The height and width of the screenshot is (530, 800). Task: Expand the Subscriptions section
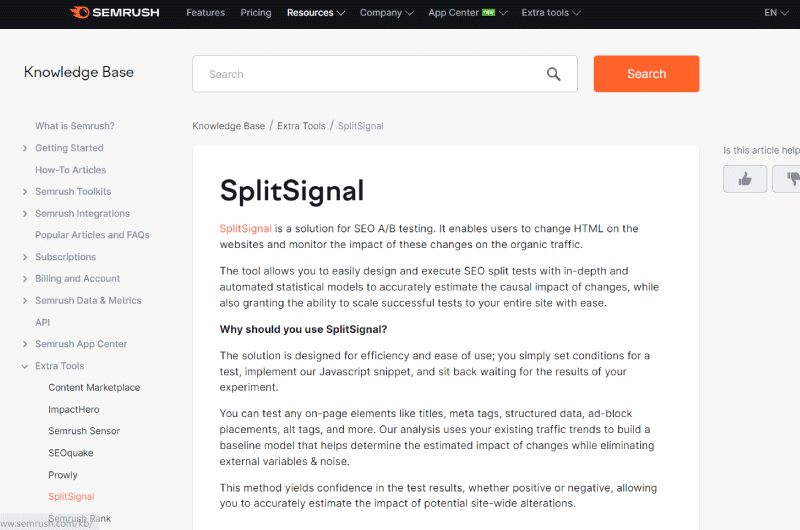25,257
